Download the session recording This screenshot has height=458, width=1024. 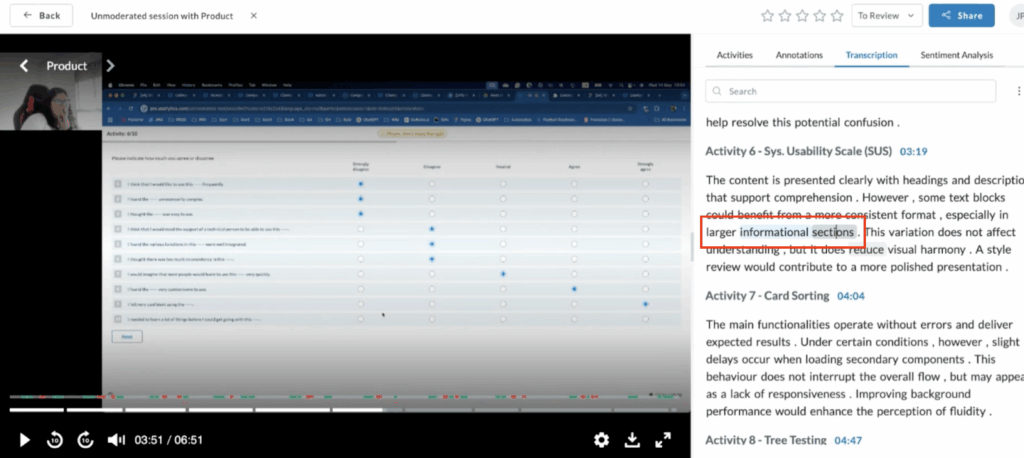point(632,440)
